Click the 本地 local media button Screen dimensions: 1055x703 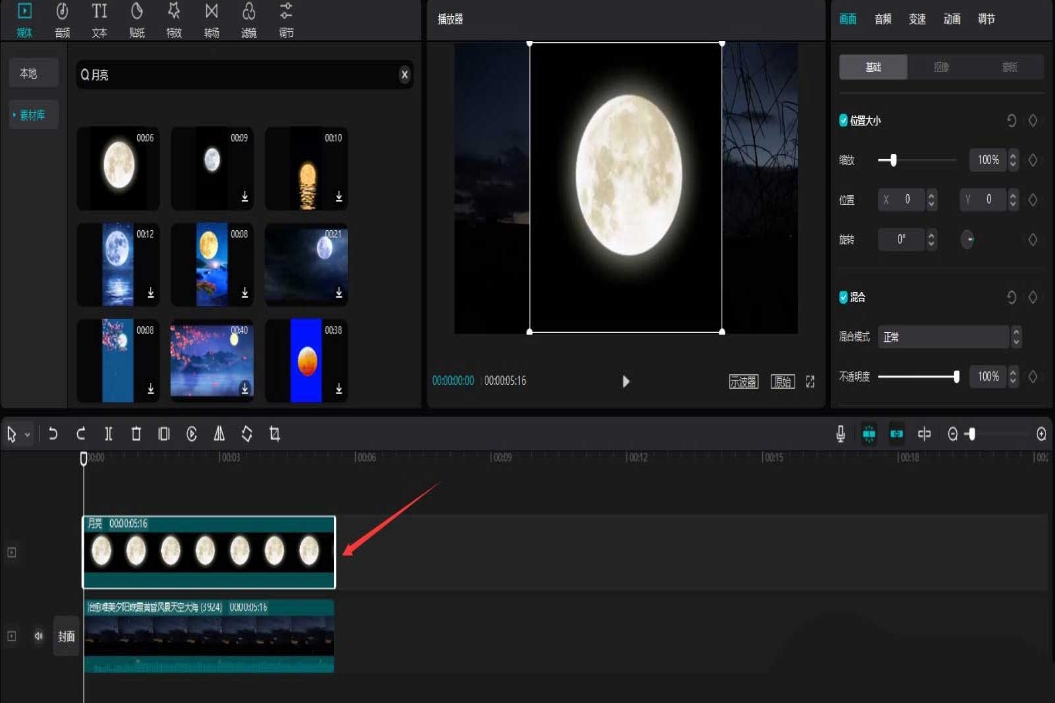28,73
